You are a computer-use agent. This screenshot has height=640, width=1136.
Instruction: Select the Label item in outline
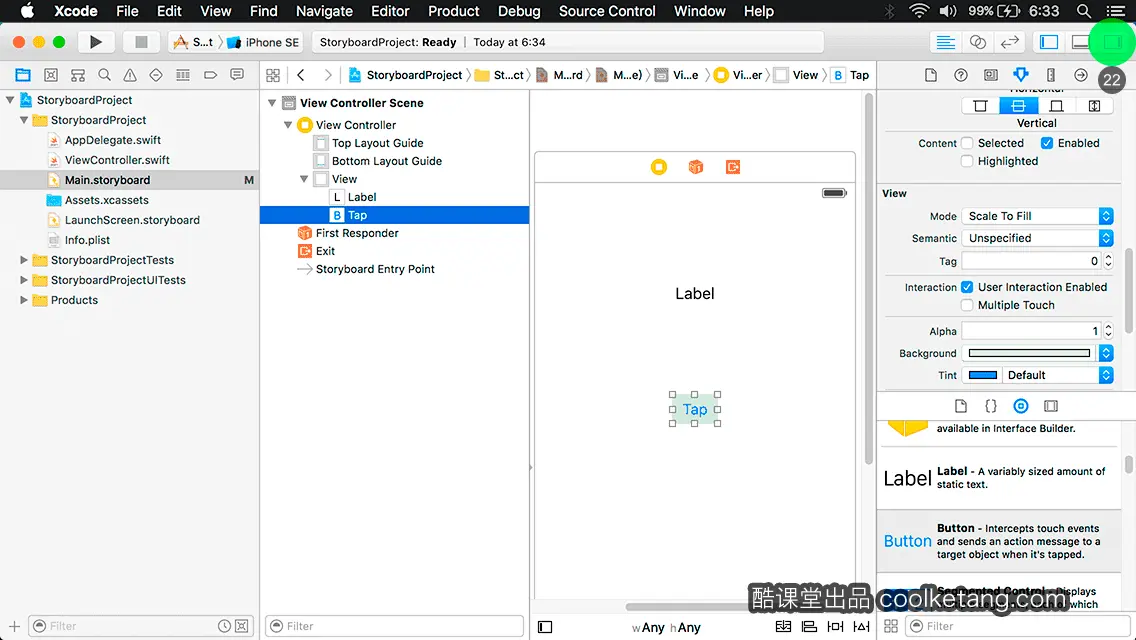362,197
